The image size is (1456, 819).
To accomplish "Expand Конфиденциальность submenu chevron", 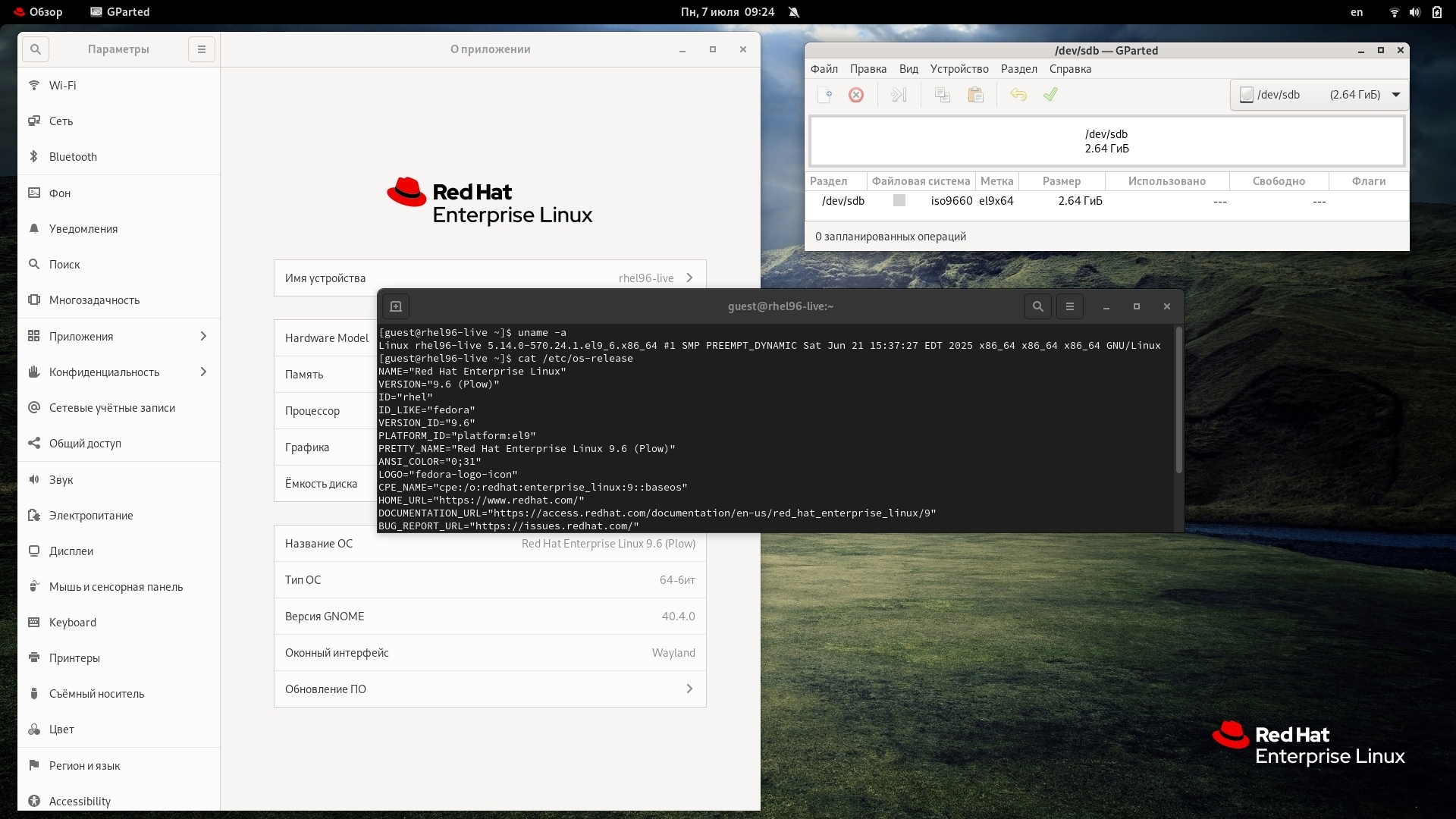I will [203, 372].
